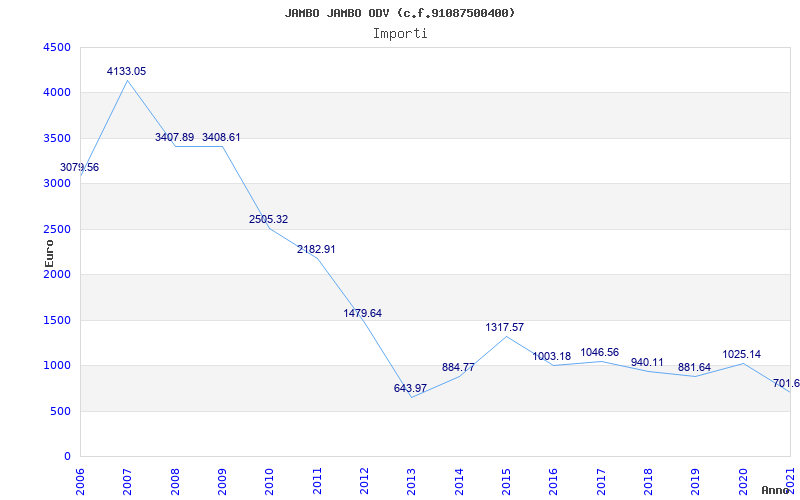Click the Importi subtitle
This screenshot has height=500, width=800.
400,33
